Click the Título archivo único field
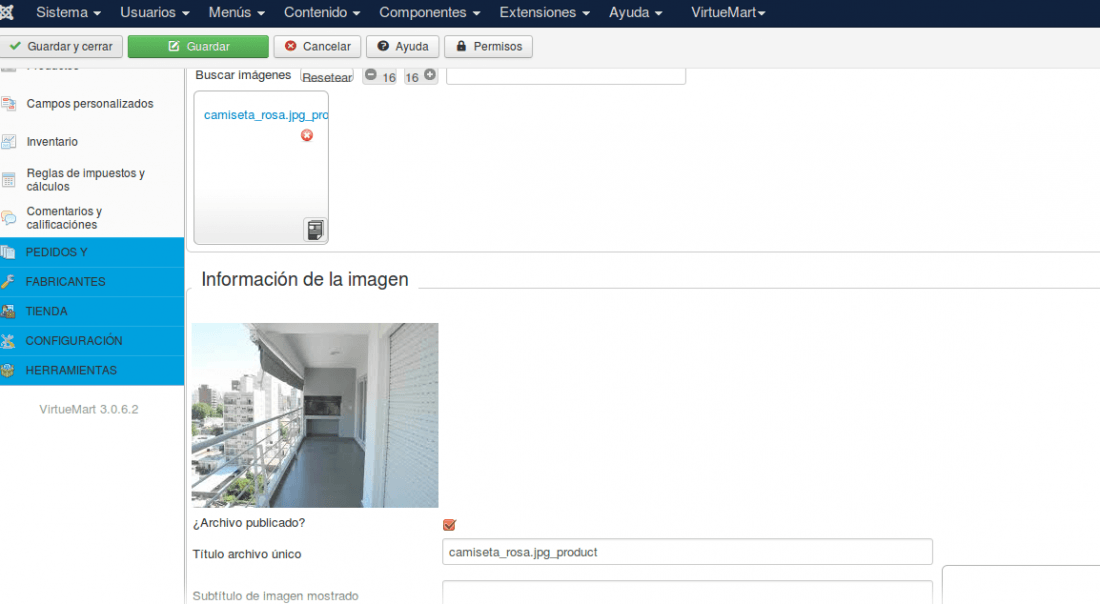 pos(687,552)
